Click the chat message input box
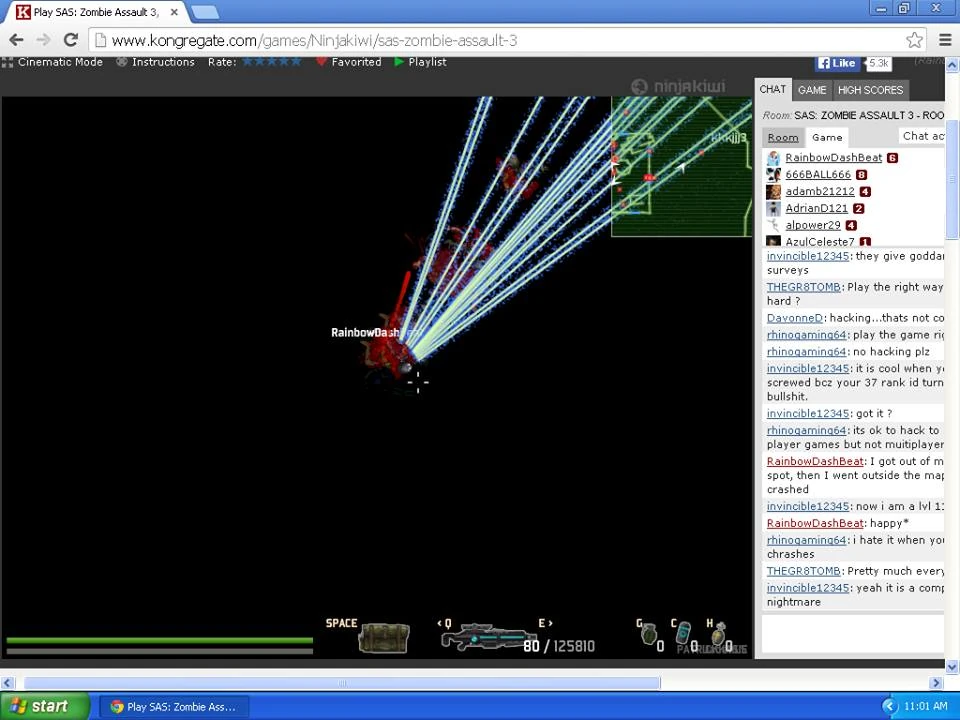The height and width of the screenshot is (720, 960). (x=852, y=633)
